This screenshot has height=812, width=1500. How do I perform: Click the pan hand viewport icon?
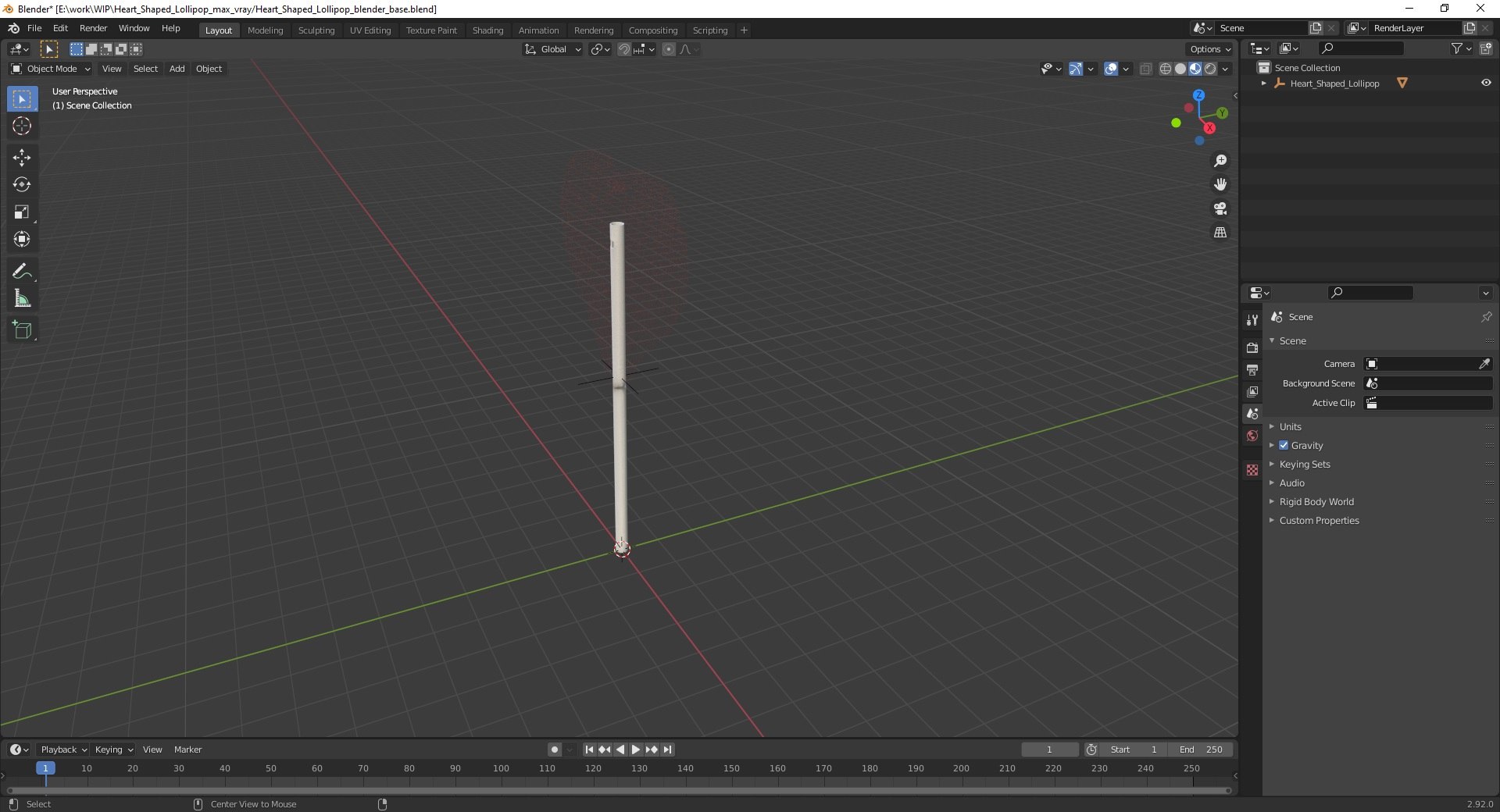tap(1220, 184)
